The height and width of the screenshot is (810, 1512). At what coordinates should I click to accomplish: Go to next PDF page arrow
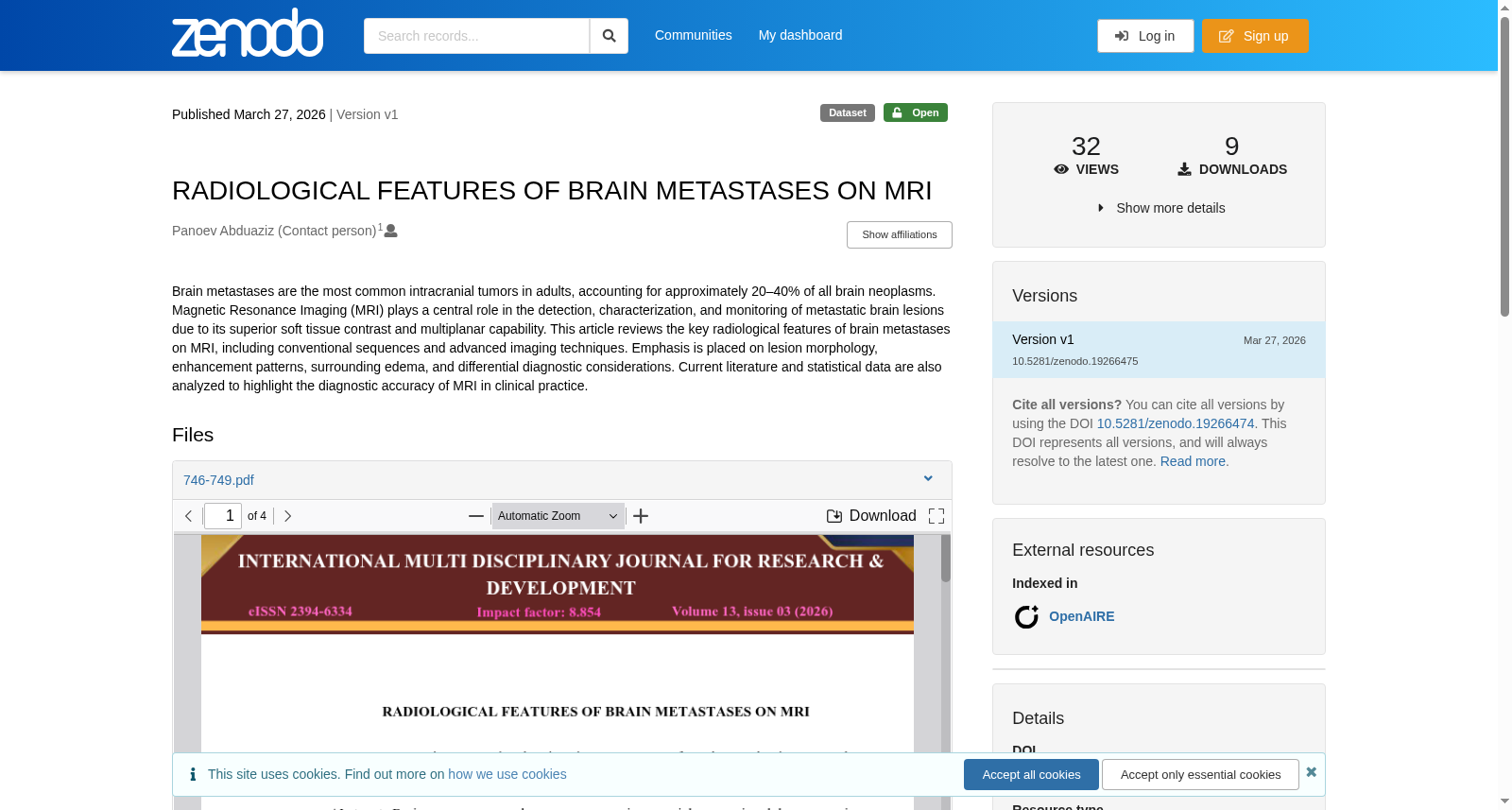288,516
